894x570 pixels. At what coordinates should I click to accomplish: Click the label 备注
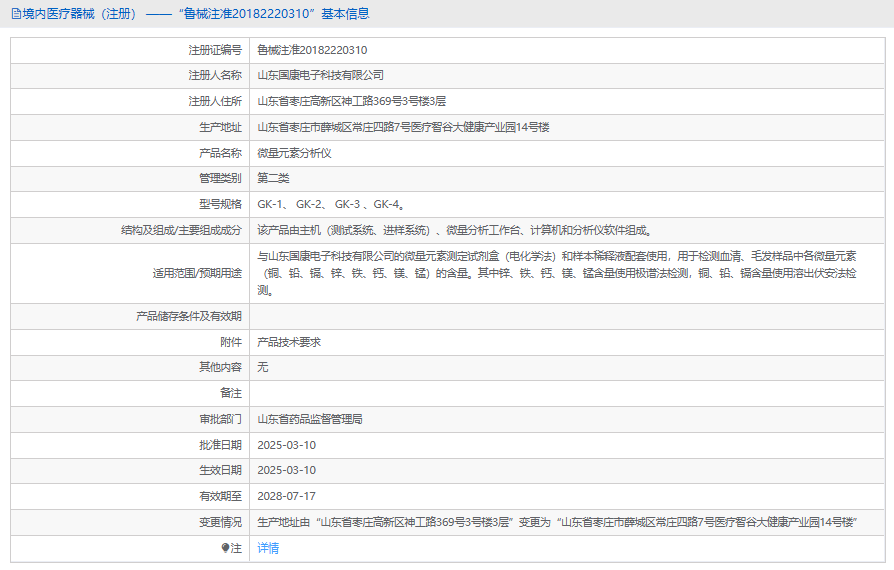231,393
